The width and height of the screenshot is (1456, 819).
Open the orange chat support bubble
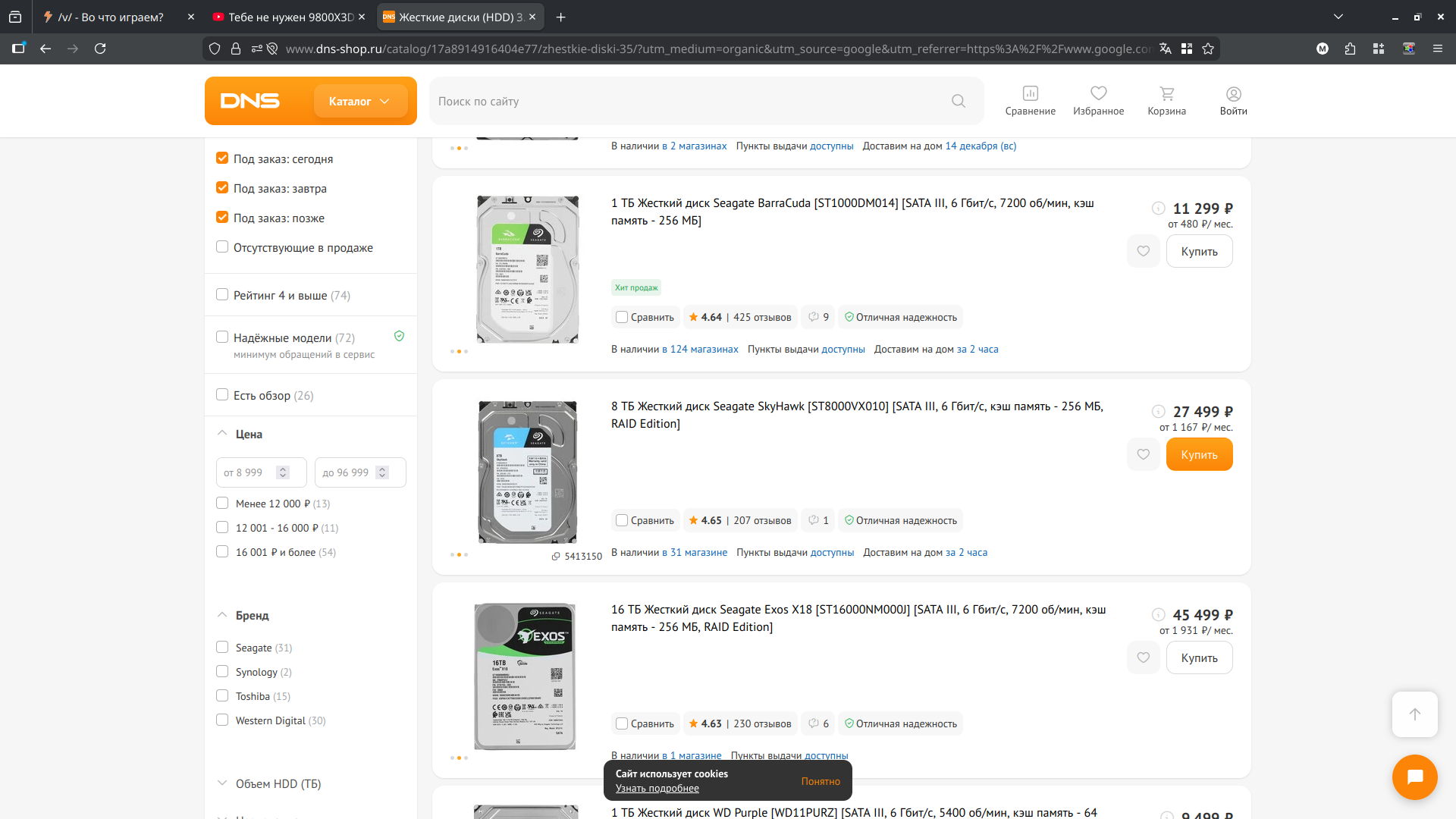pyautogui.click(x=1414, y=777)
